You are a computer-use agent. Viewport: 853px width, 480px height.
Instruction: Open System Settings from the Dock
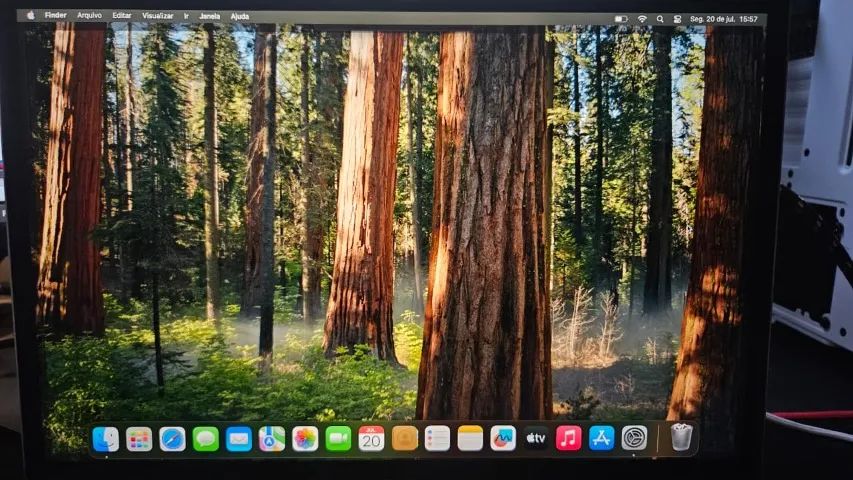(x=634, y=439)
